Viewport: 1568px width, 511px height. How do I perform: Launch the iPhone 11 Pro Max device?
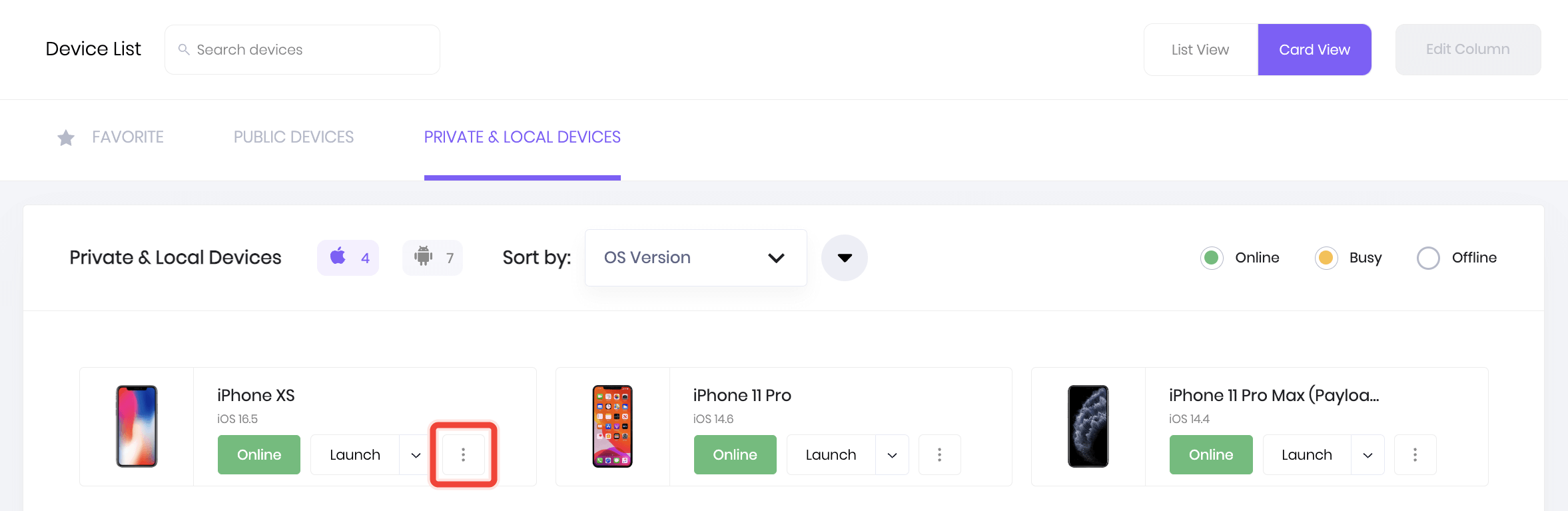click(1306, 455)
